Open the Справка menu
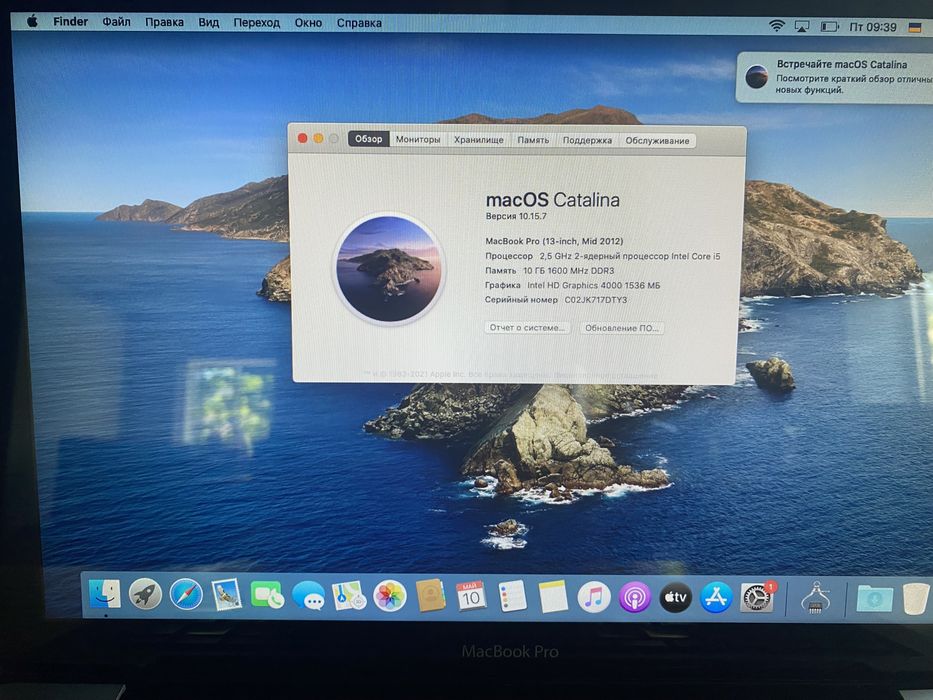 pyautogui.click(x=359, y=23)
